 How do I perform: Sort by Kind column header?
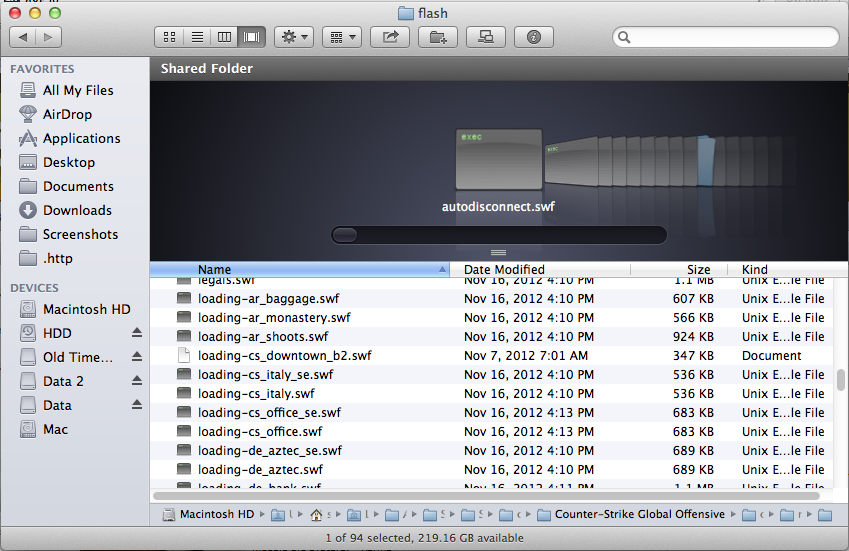coord(788,269)
